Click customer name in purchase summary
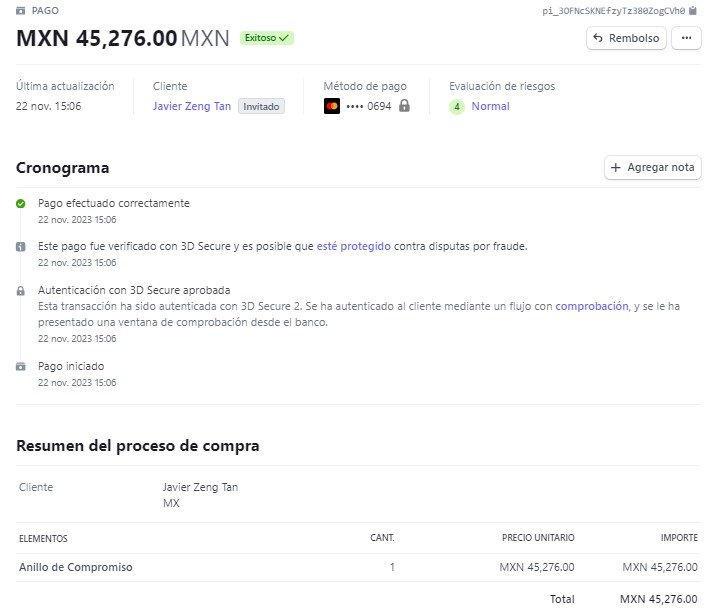715x610 pixels. pyautogui.click(x=201, y=487)
